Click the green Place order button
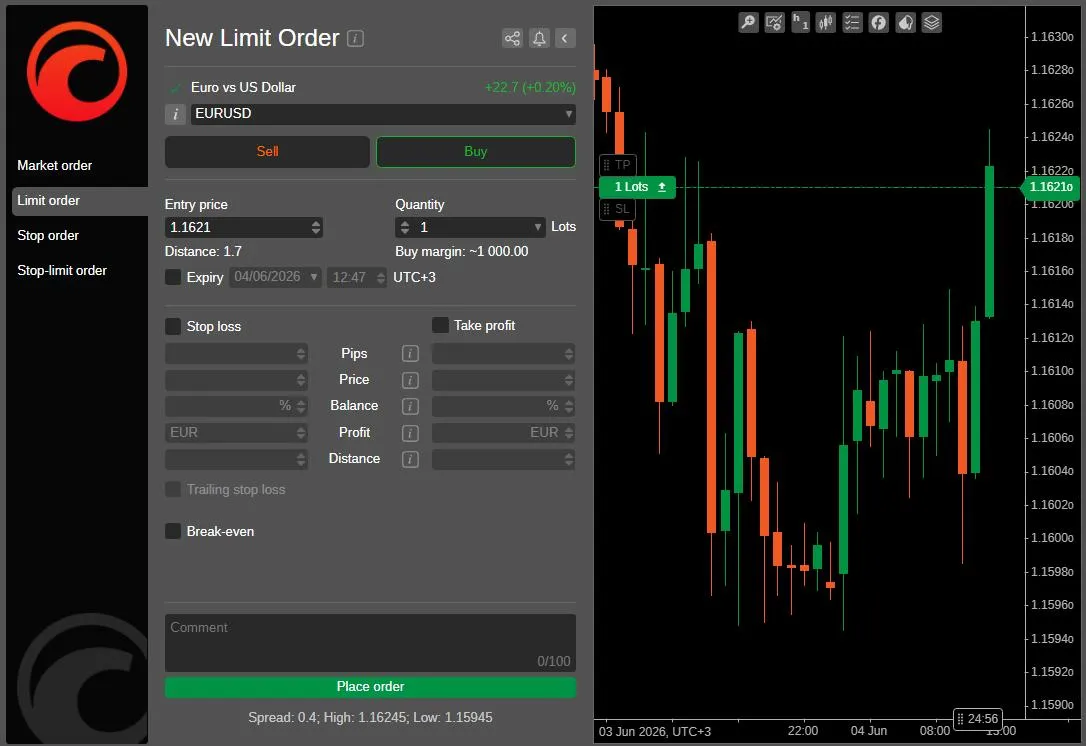This screenshot has width=1086, height=746. tap(371, 686)
